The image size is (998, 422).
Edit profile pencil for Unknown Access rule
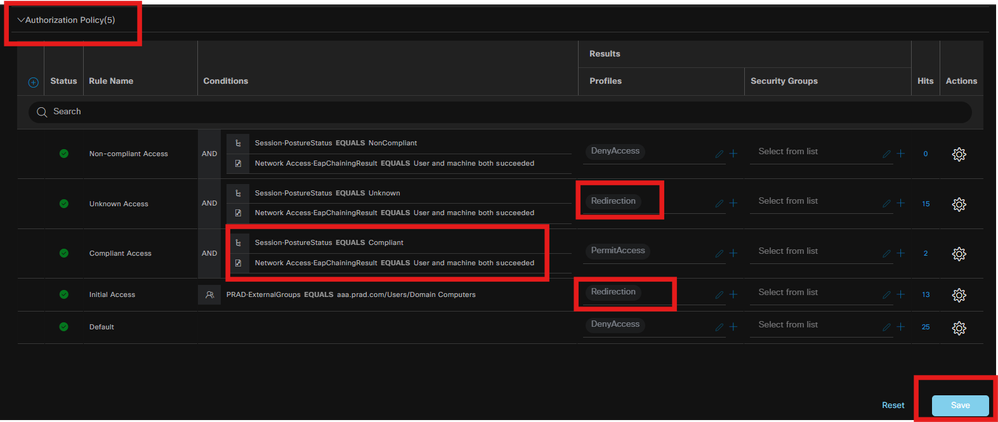(719, 203)
